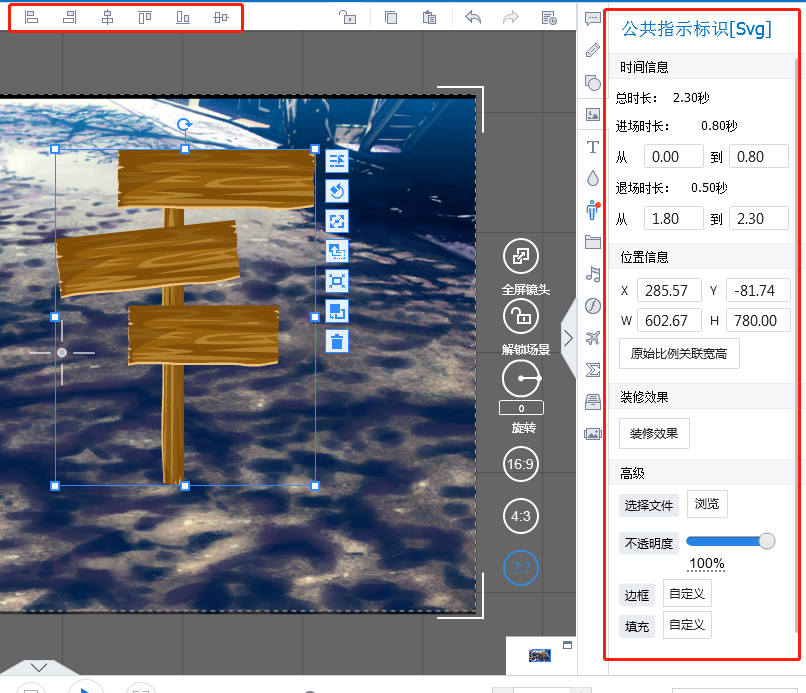Click the rotation value box showing 0
This screenshot has height=693, width=806.
pos(521,408)
